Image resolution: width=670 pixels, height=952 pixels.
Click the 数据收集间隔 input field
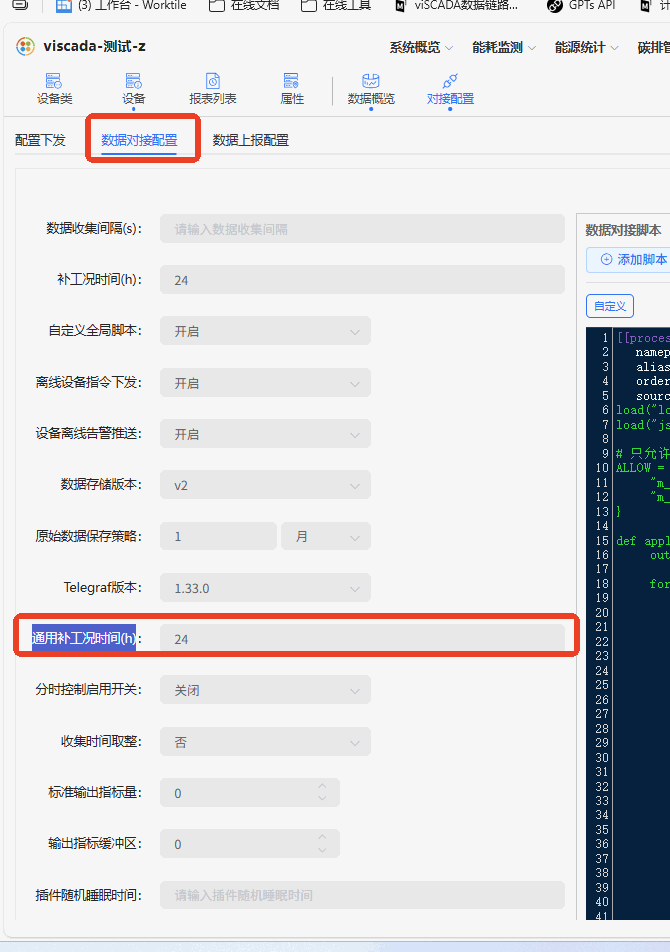[x=362, y=229]
